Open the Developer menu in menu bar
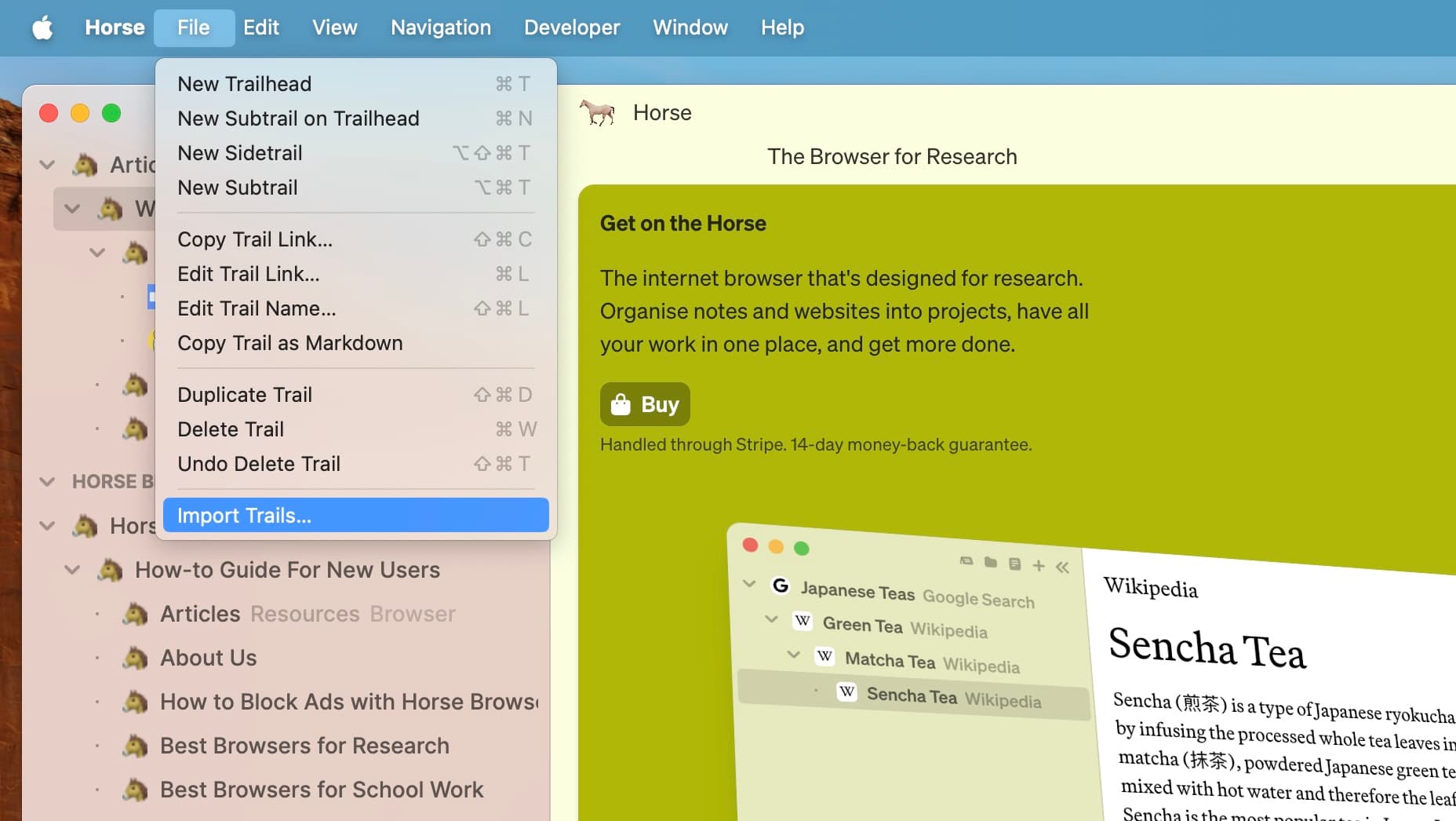 pyautogui.click(x=571, y=28)
